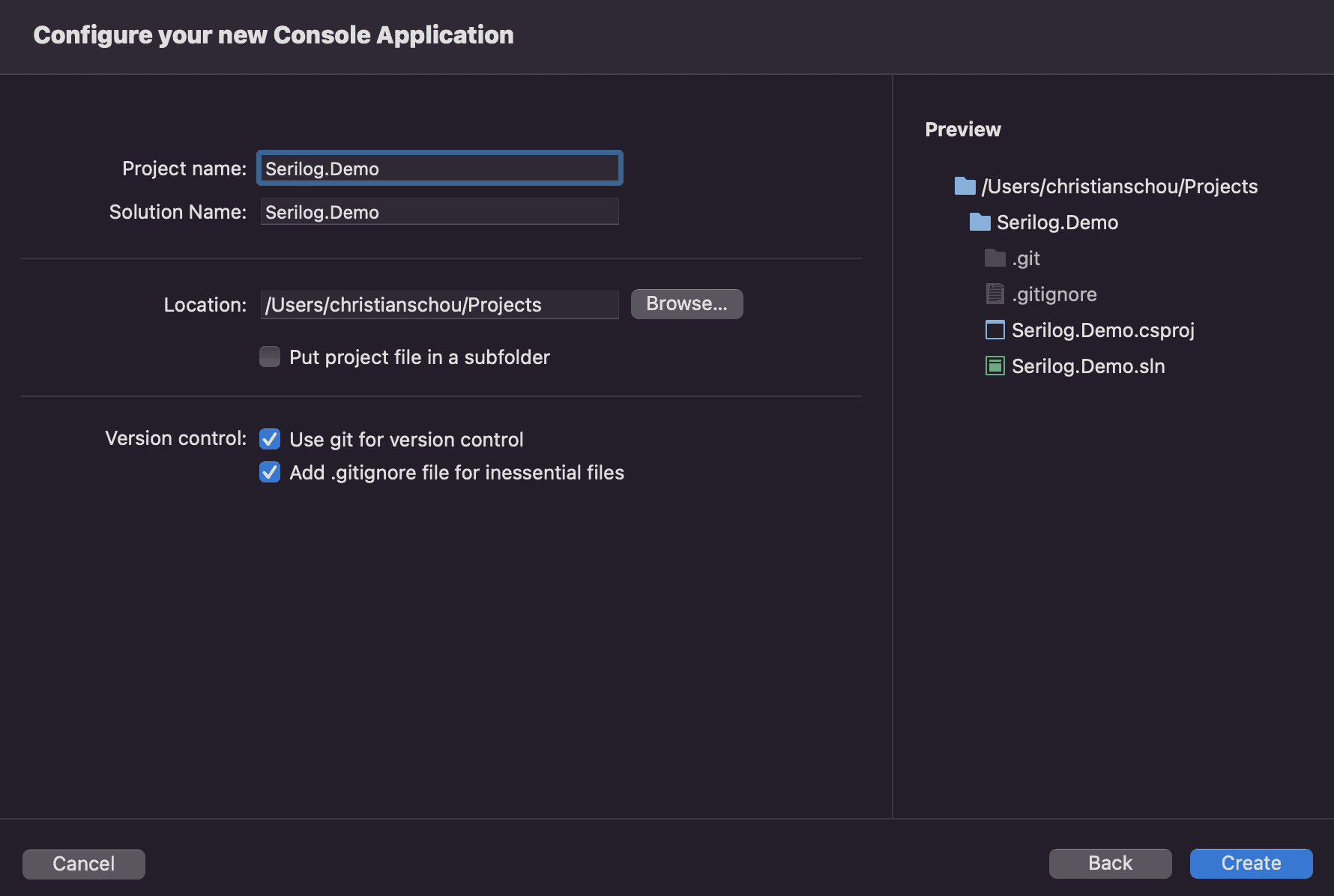Screen dimensions: 1334x896
Task: Go Back to the previous step
Action: coord(1110,863)
